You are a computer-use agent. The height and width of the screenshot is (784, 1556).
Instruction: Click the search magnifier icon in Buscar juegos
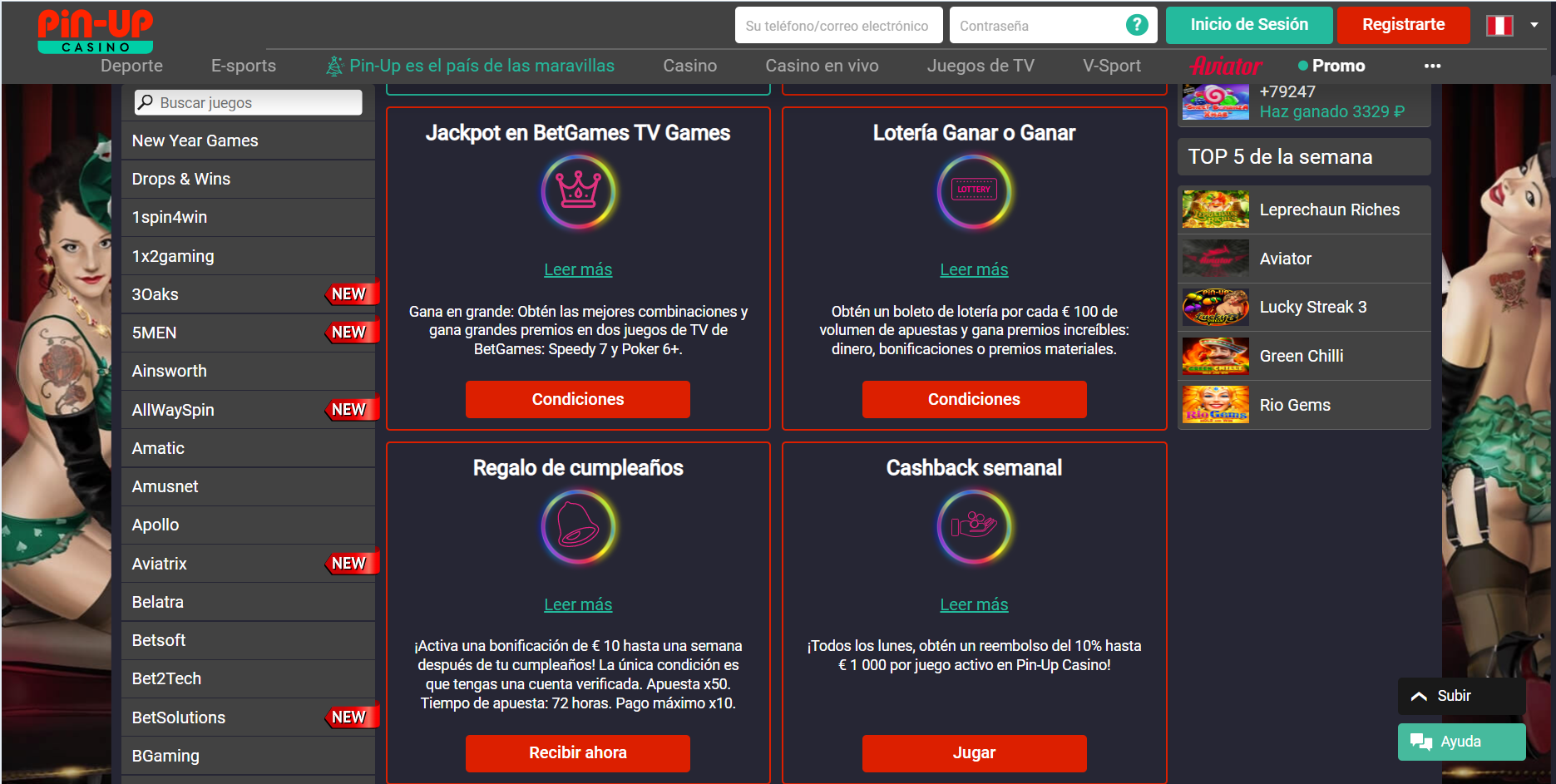(146, 102)
